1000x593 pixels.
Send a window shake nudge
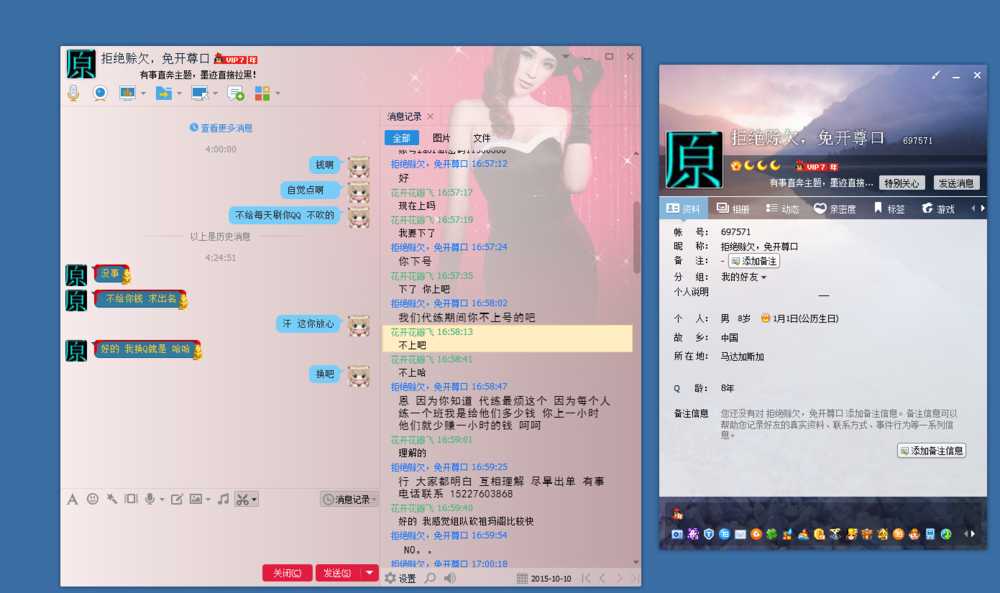(131, 499)
